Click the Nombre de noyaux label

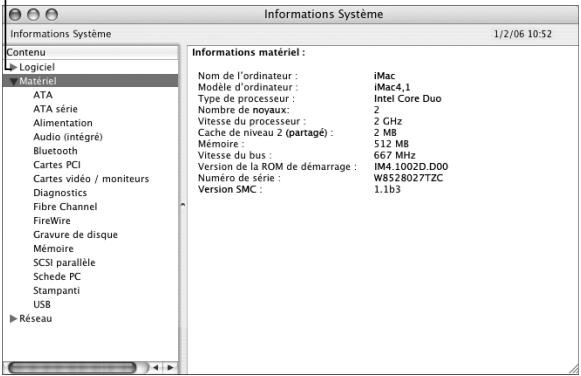pos(244,110)
